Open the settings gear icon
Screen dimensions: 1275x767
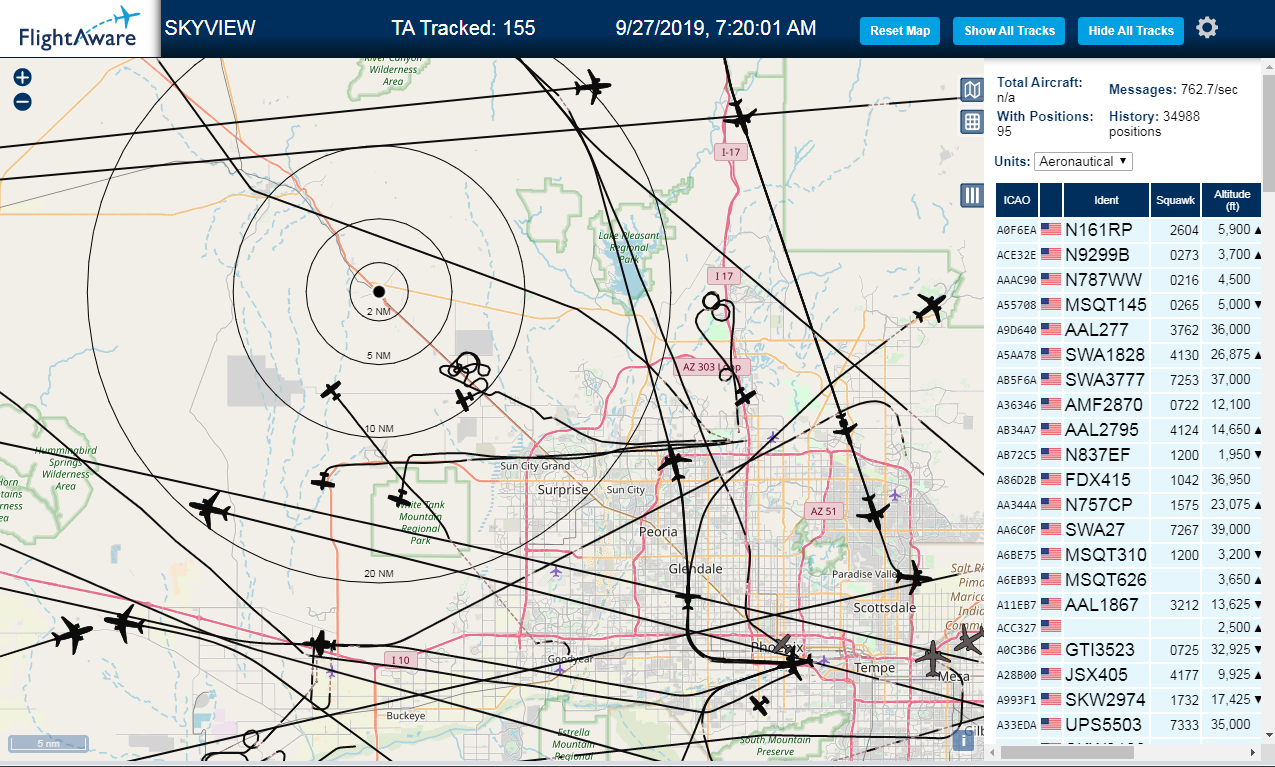(1207, 28)
